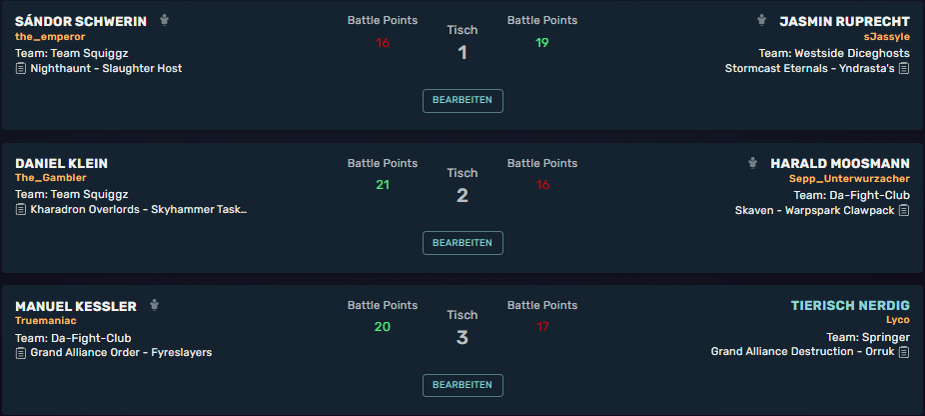Screen dimensions: 925x416
Task: Open the Sándor Schwerin player name
Action: click(81, 21)
